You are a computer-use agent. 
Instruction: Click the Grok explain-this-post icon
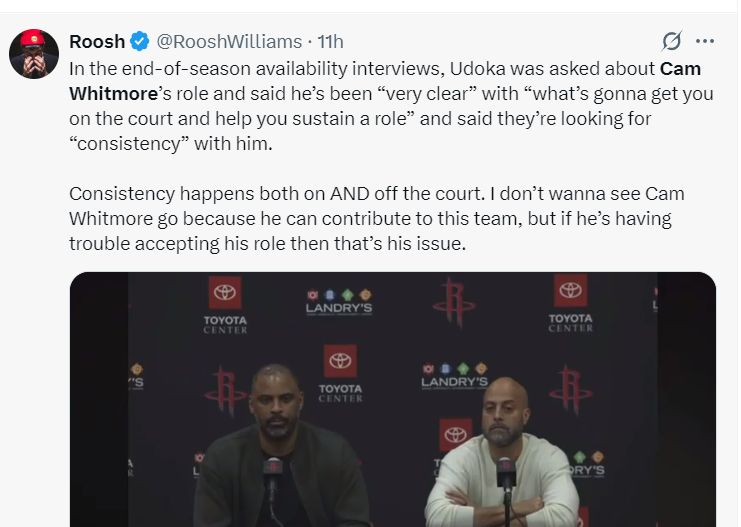[x=672, y=41]
